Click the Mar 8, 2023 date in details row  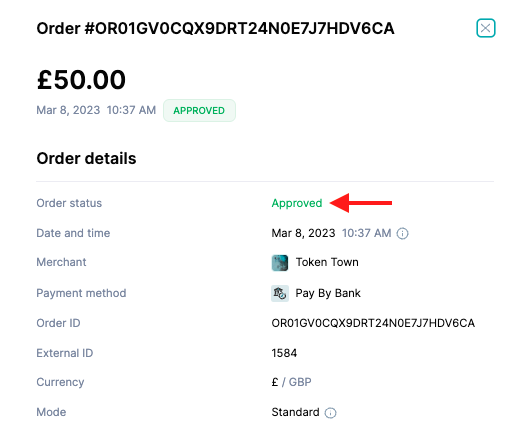(303, 233)
